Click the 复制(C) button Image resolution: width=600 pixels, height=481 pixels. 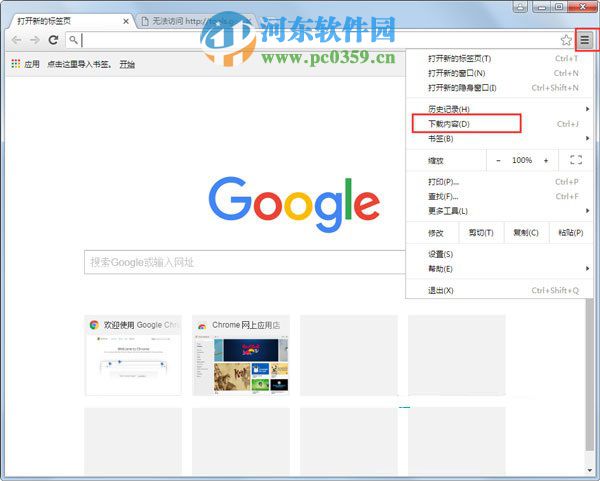pos(526,233)
